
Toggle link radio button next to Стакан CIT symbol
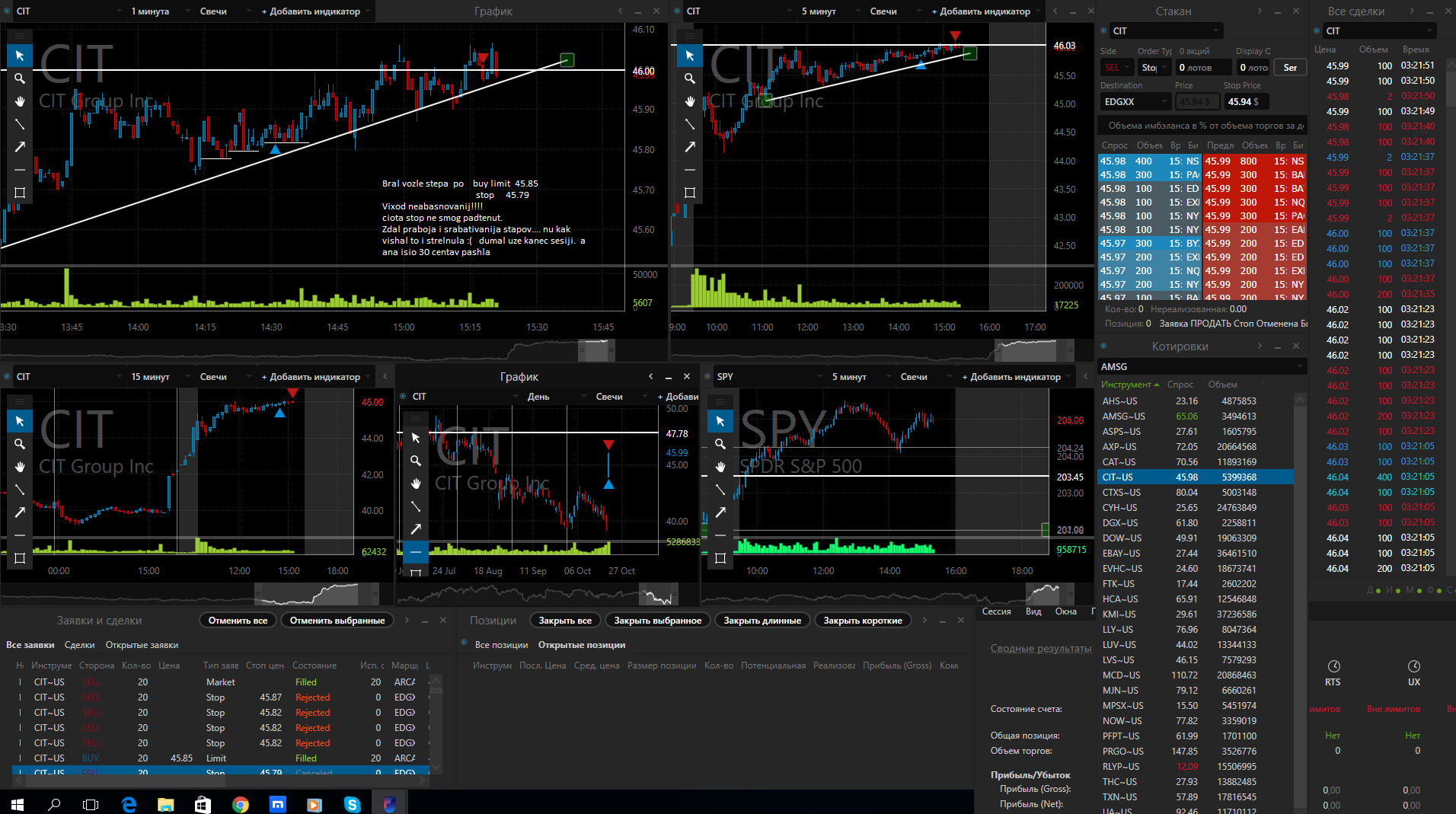[1104, 30]
